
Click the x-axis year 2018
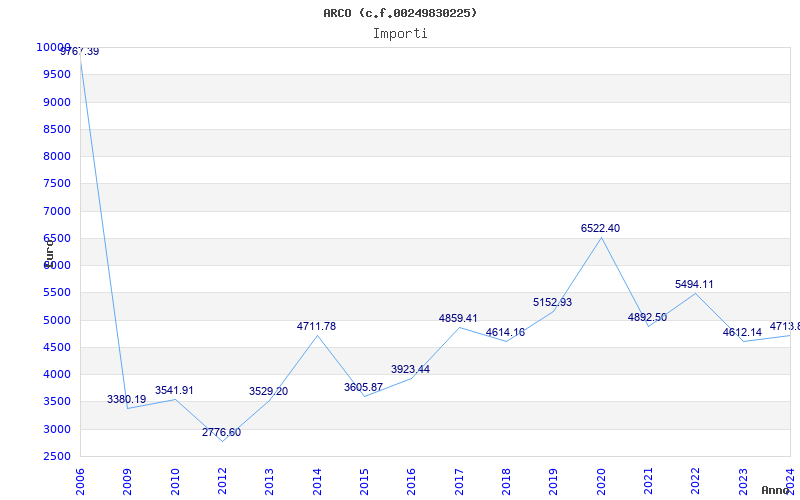tap(507, 482)
